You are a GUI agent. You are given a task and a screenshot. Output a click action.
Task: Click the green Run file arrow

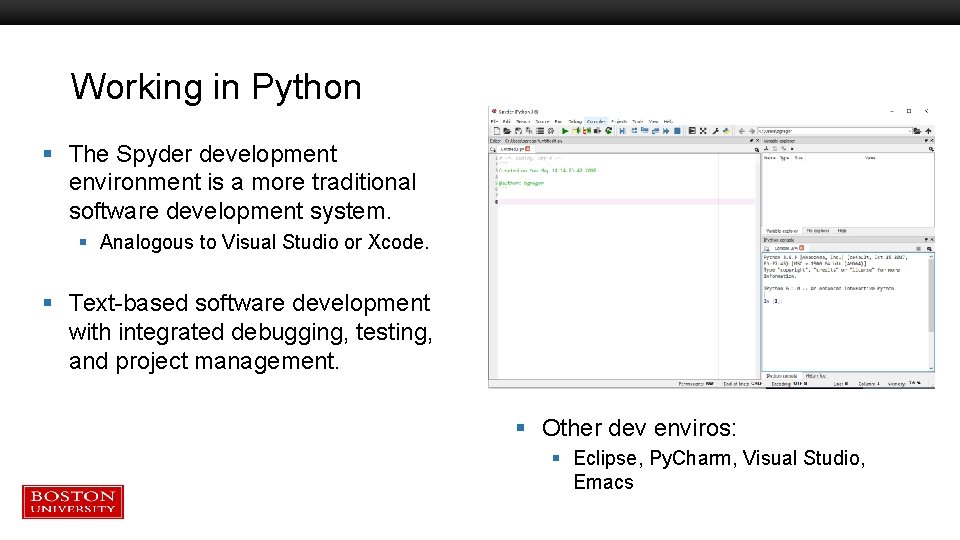pos(565,131)
